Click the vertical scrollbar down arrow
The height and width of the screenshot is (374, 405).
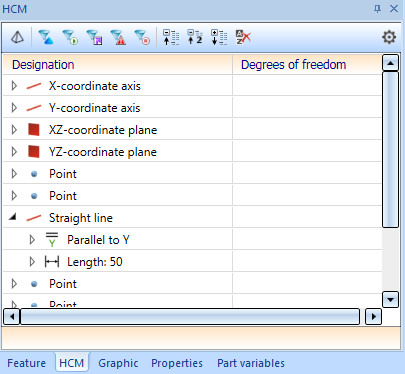[x=390, y=299]
